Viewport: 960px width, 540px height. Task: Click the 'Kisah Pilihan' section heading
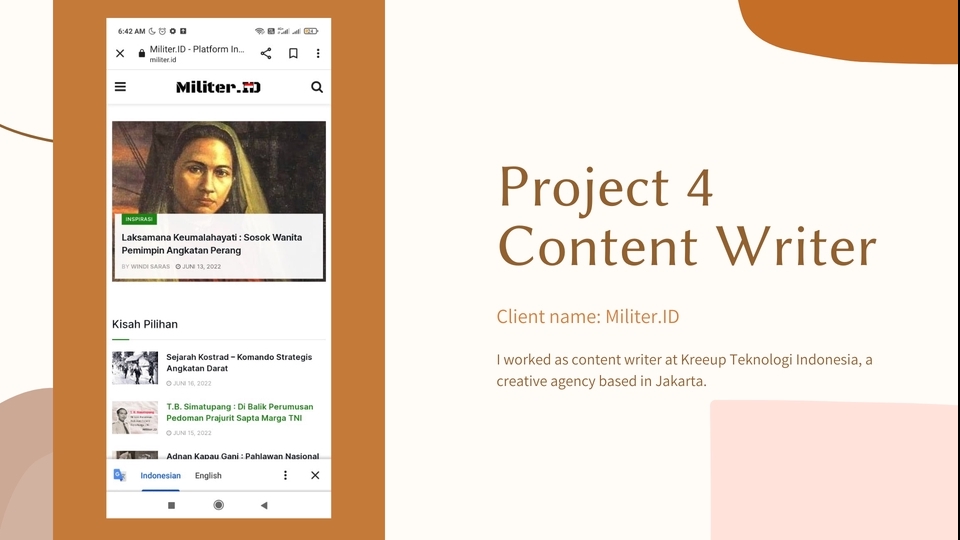pyautogui.click(x=145, y=324)
